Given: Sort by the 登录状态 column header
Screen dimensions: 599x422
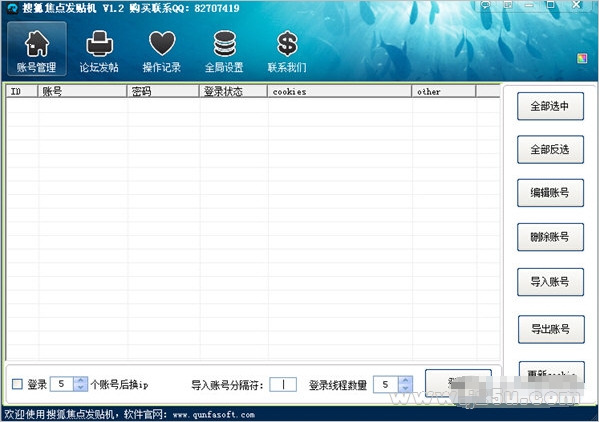Looking at the screenshot, I should pyautogui.click(x=233, y=92).
